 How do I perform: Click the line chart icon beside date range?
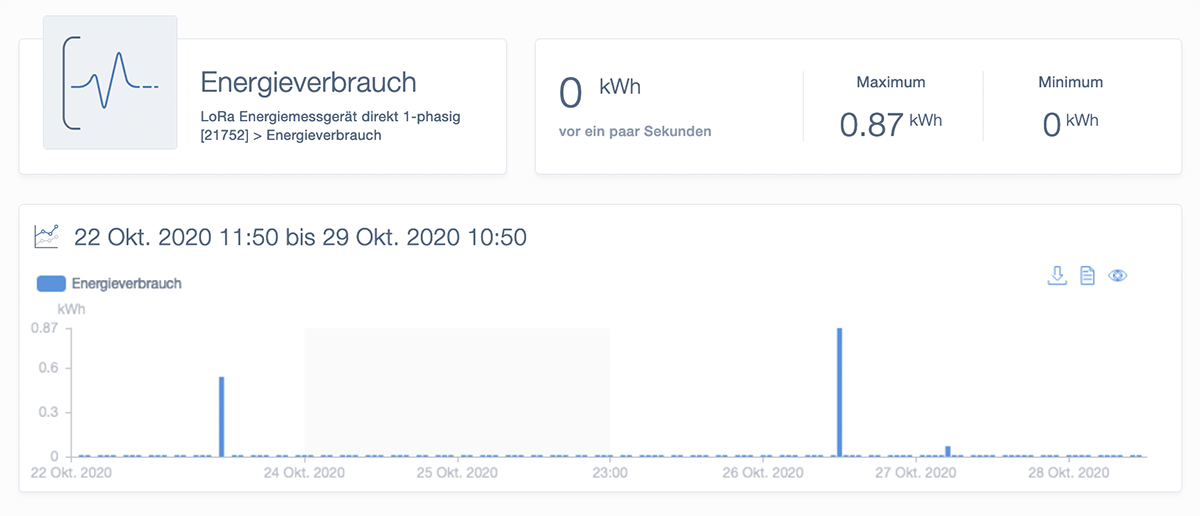[46, 237]
